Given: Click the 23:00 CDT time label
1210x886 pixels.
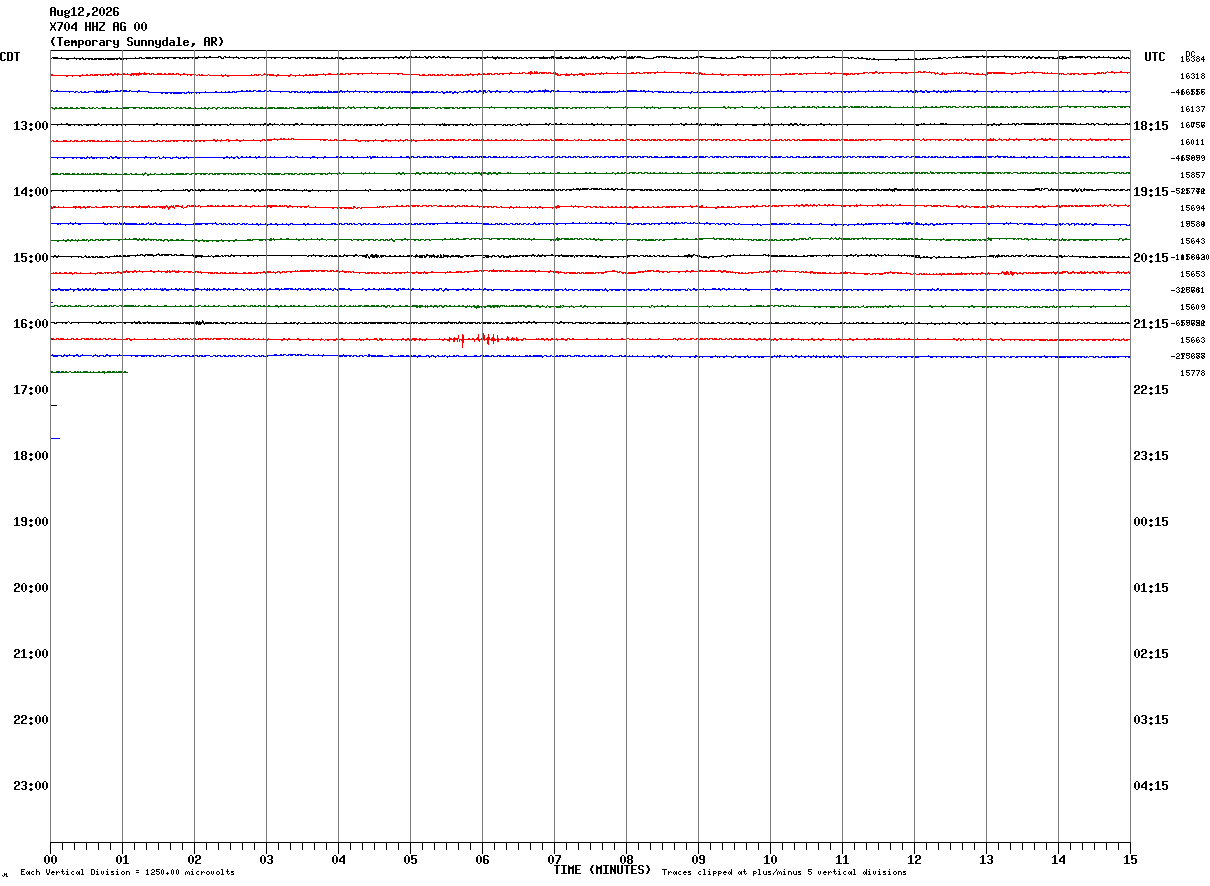Looking at the screenshot, I should [x=31, y=786].
